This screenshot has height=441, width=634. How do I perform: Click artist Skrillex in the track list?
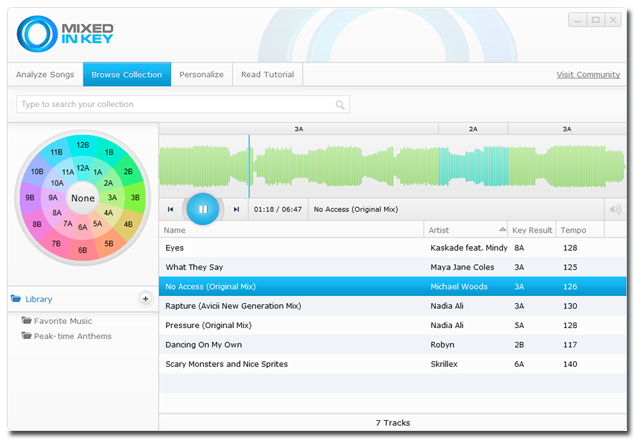[444, 364]
